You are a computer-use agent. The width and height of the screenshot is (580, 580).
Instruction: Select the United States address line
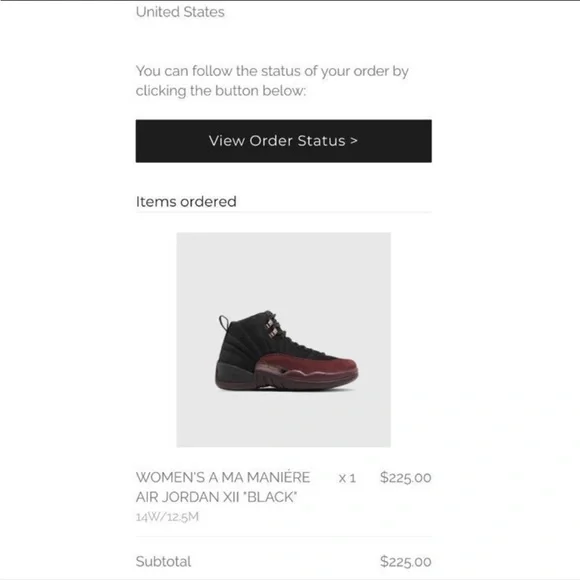tap(180, 12)
